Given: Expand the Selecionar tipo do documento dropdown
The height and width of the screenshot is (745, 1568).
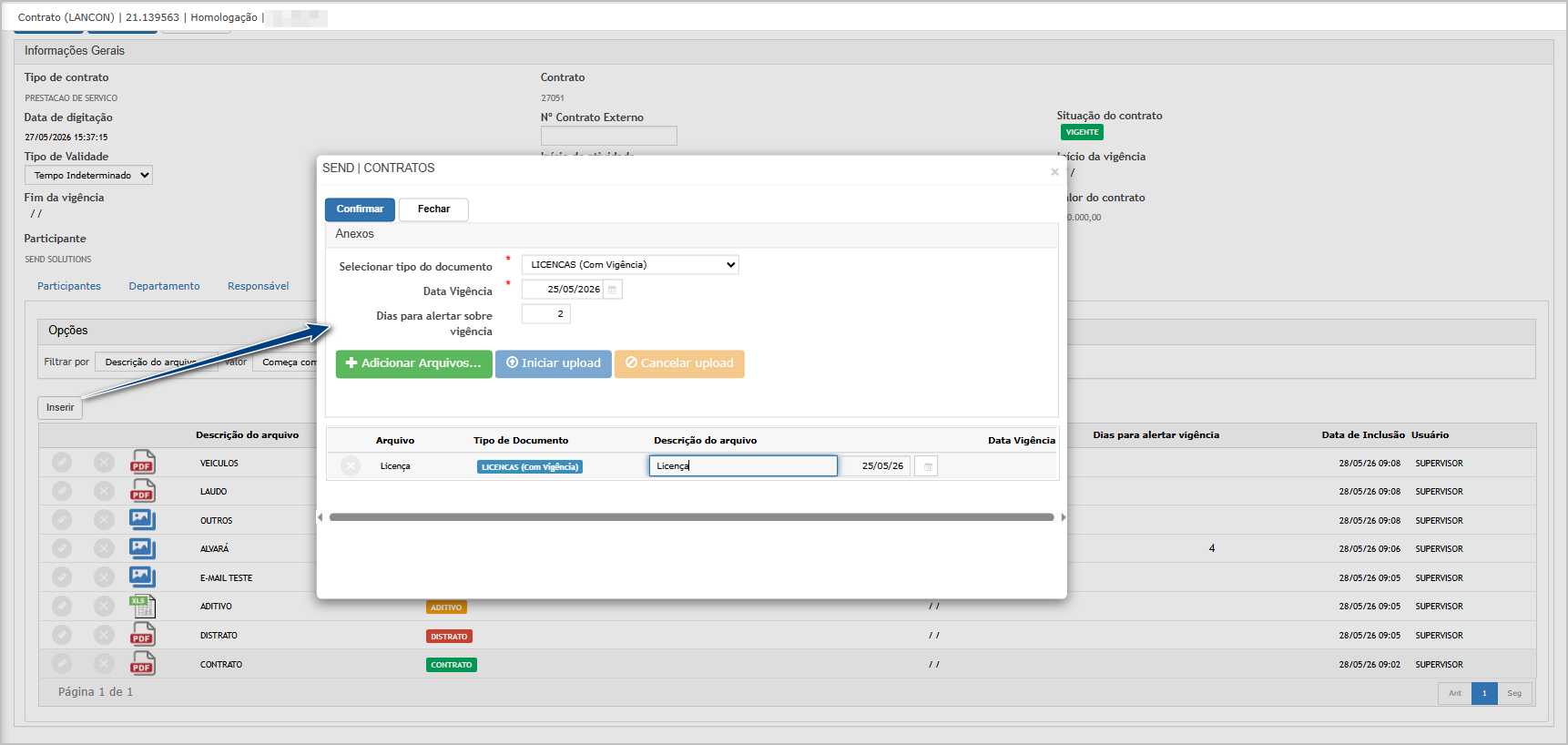Looking at the screenshot, I should point(630,265).
